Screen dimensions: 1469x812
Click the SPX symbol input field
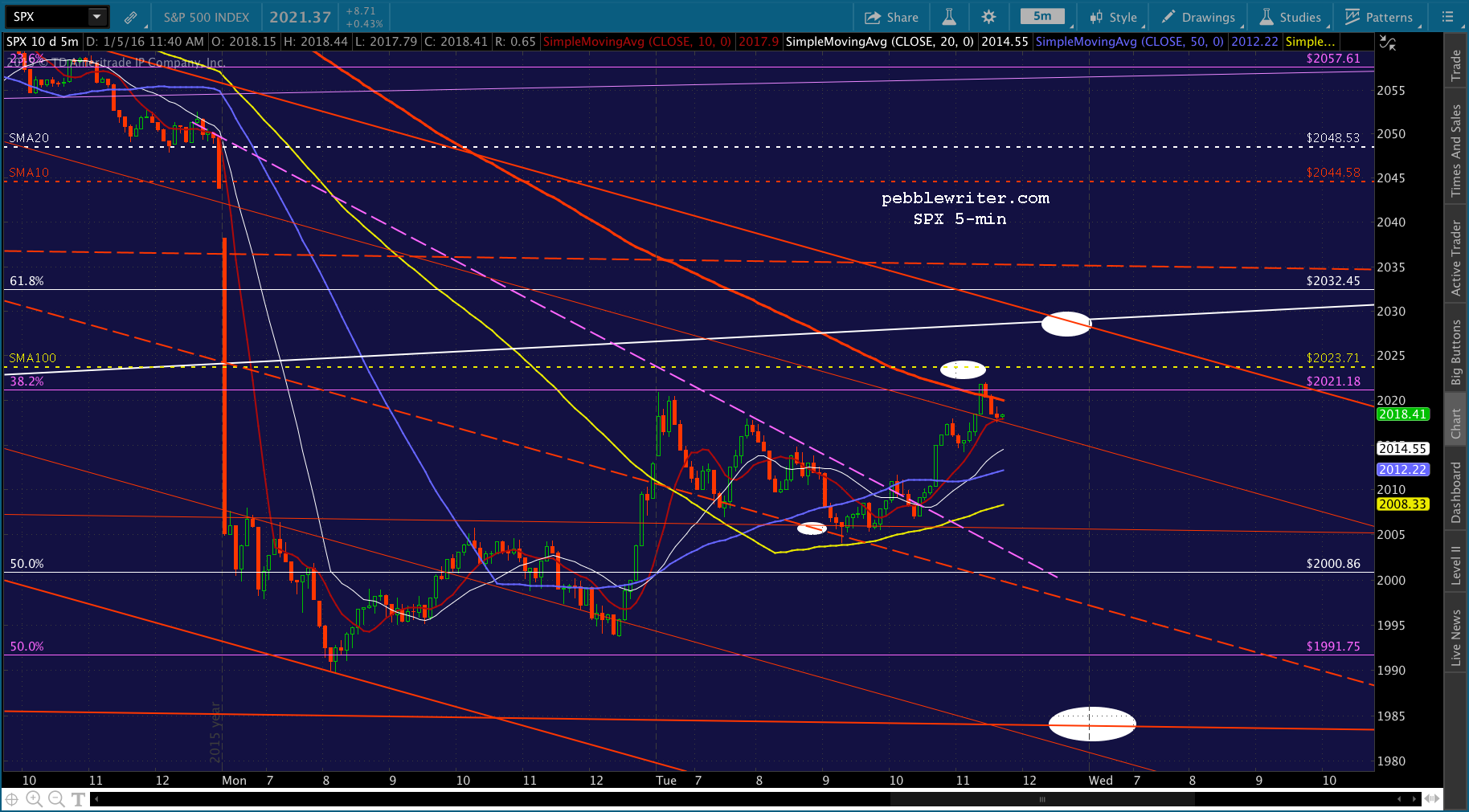tap(48, 16)
